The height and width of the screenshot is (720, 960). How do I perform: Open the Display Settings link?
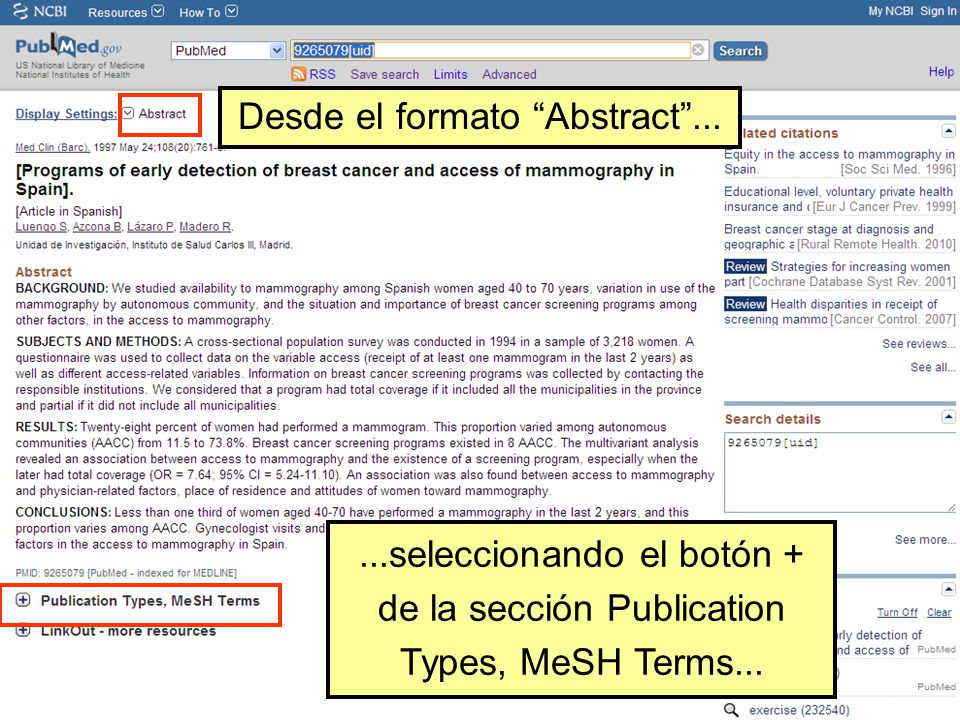click(66, 113)
